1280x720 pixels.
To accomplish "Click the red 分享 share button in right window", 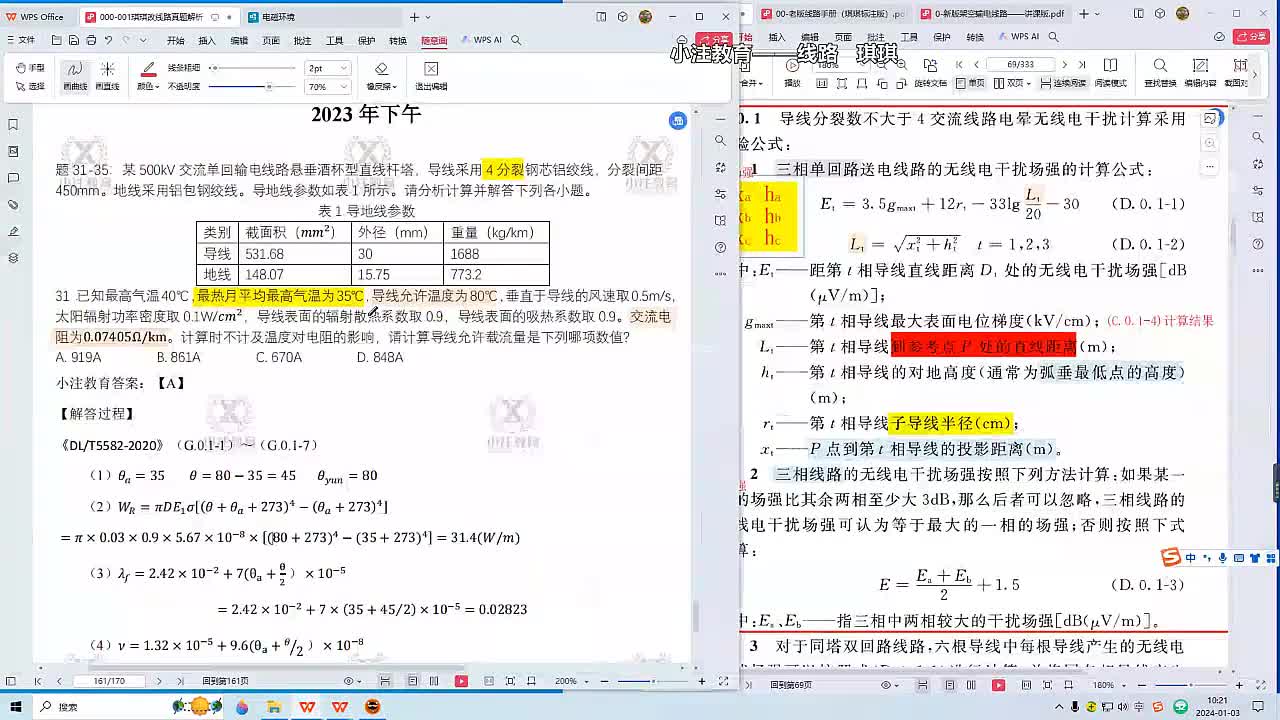I will click(x=1251, y=37).
